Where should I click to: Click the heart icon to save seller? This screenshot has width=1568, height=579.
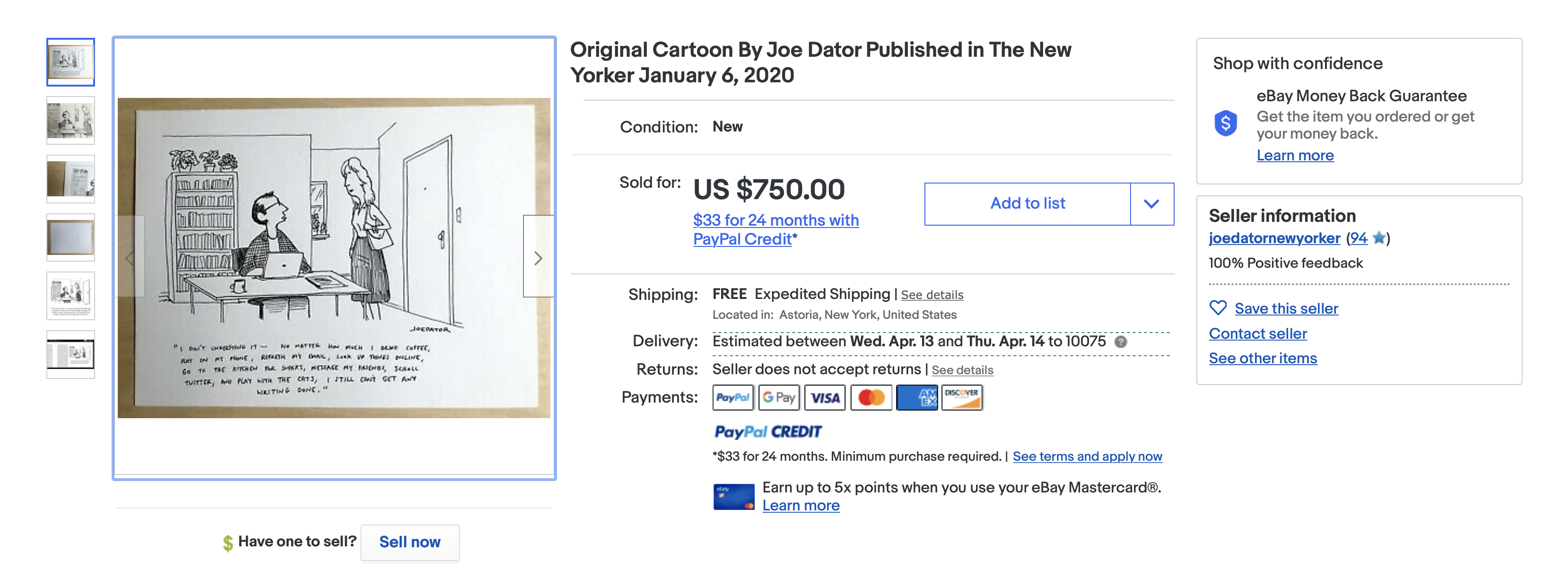coord(1218,308)
